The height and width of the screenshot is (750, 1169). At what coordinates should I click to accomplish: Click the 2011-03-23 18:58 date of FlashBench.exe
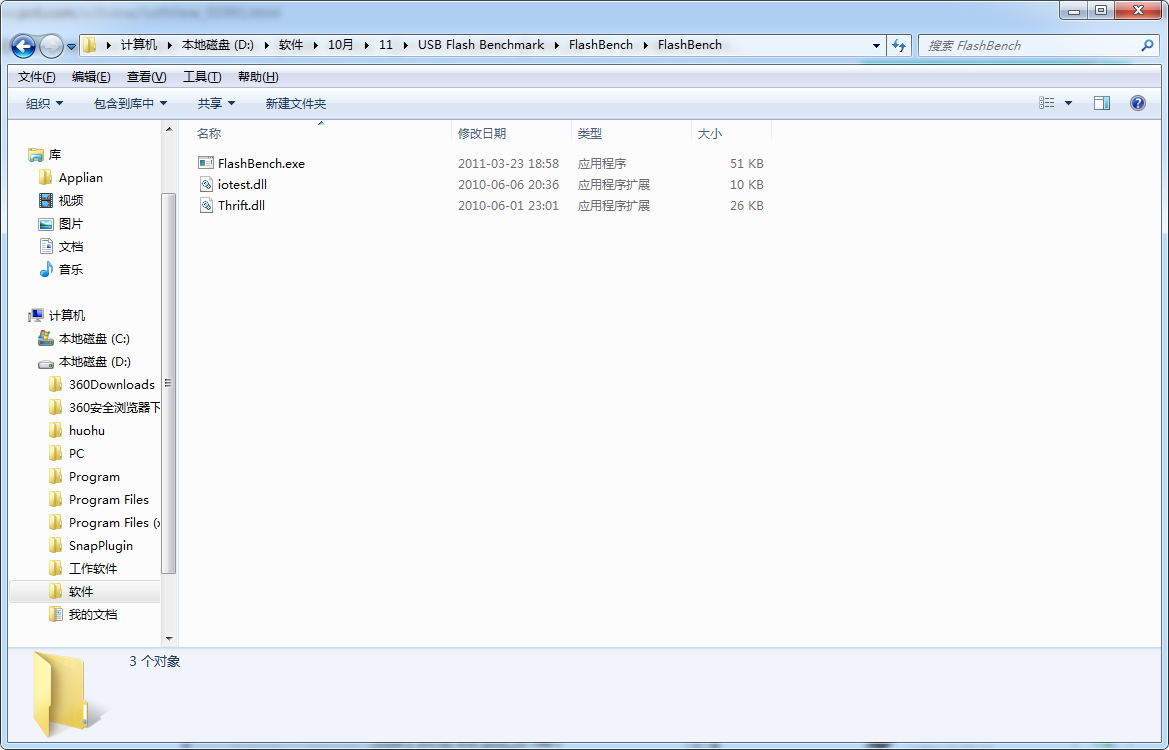[508, 163]
